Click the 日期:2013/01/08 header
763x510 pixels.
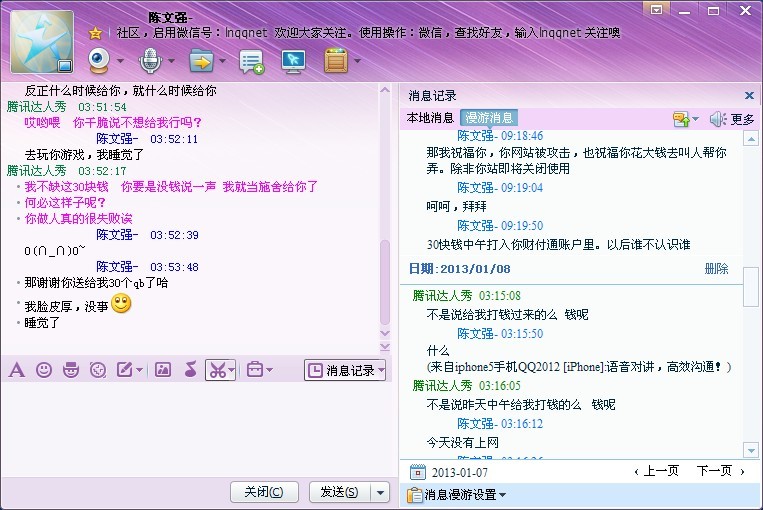[459, 269]
